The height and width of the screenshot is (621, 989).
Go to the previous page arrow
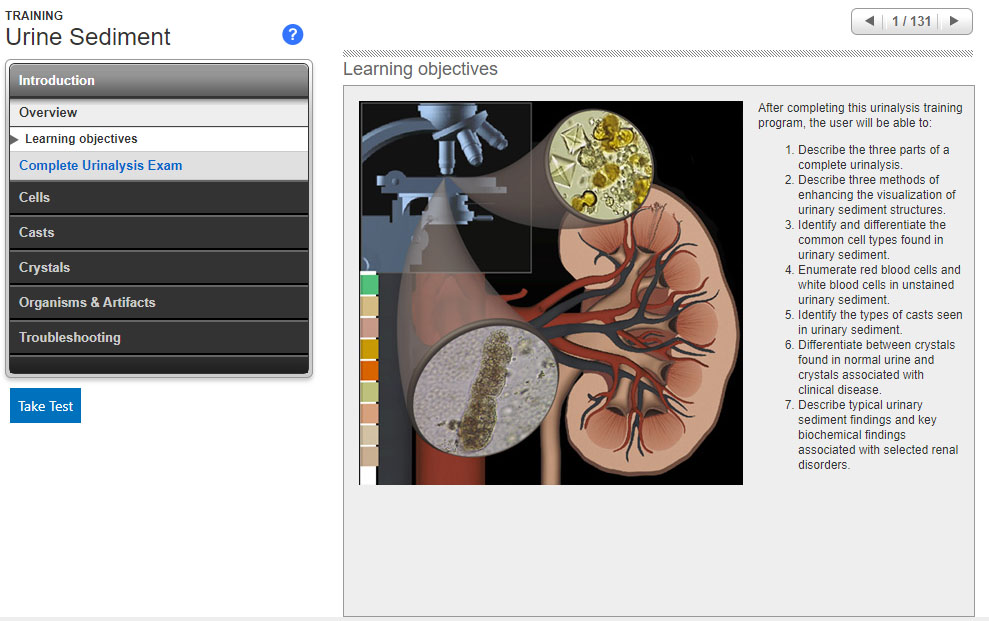click(868, 21)
